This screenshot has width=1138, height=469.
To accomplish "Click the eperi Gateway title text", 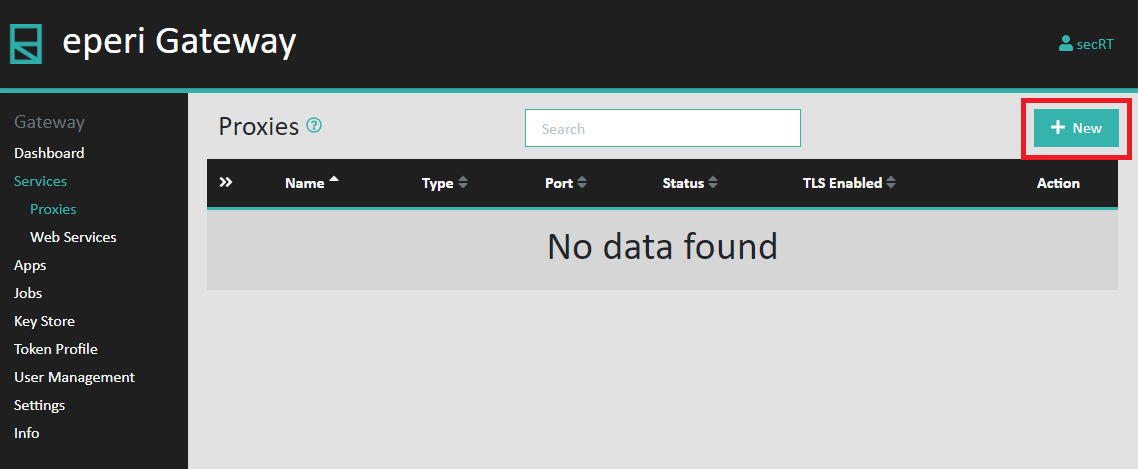I will click(x=179, y=43).
